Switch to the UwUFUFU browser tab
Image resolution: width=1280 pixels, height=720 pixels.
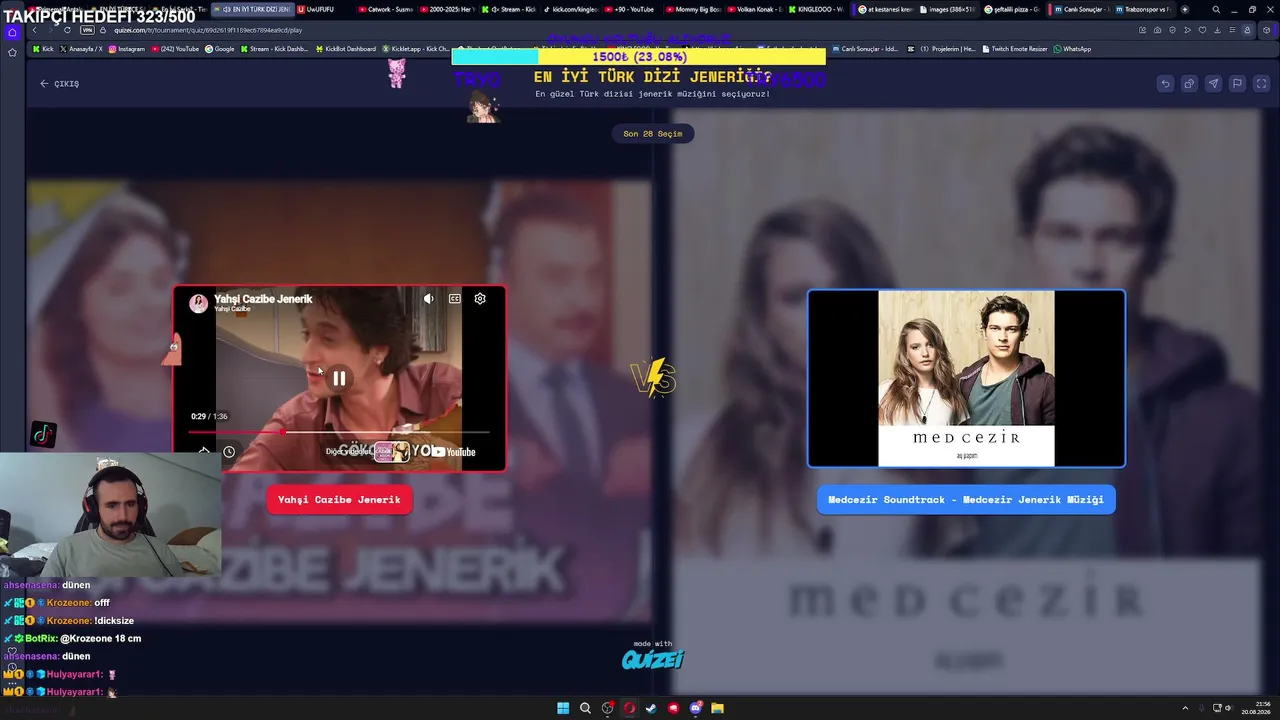pyautogui.click(x=320, y=9)
